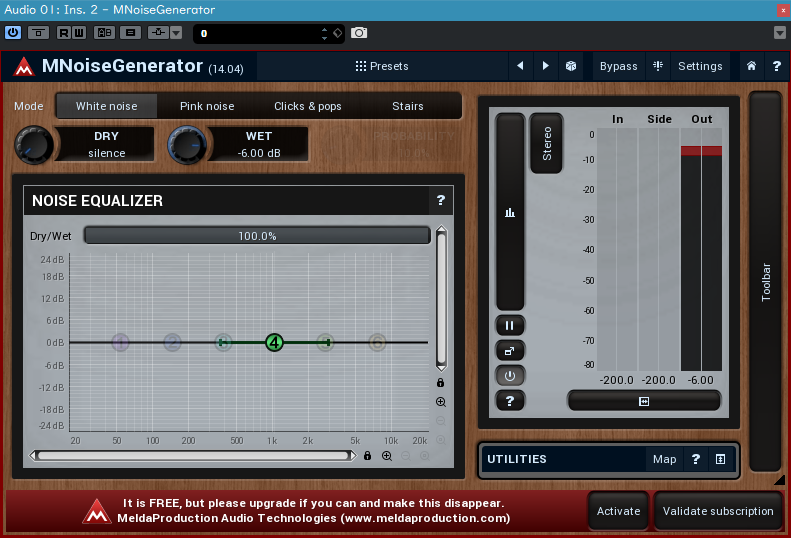Open the host window dropdown menu arrow
The width and height of the screenshot is (791, 538).
[x=779, y=33]
